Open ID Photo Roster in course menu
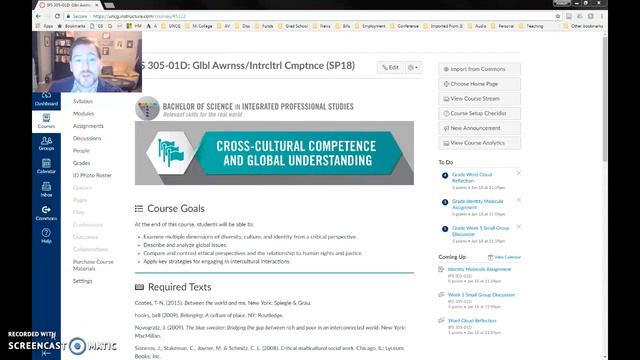The width and height of the screenshot is (640, 360). [x=92, y=175]
